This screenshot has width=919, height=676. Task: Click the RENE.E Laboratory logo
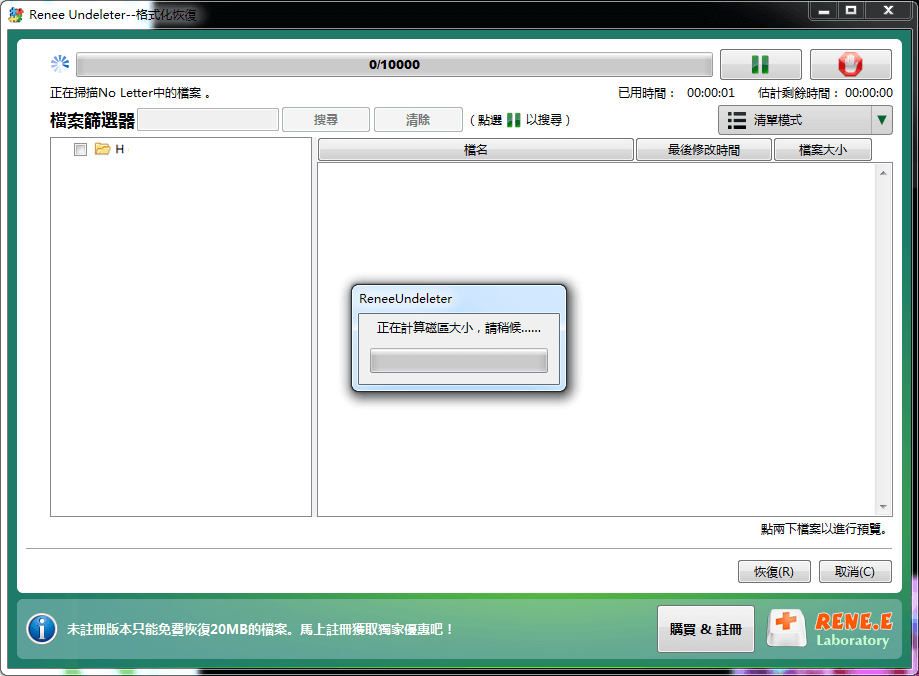(830, 629)
